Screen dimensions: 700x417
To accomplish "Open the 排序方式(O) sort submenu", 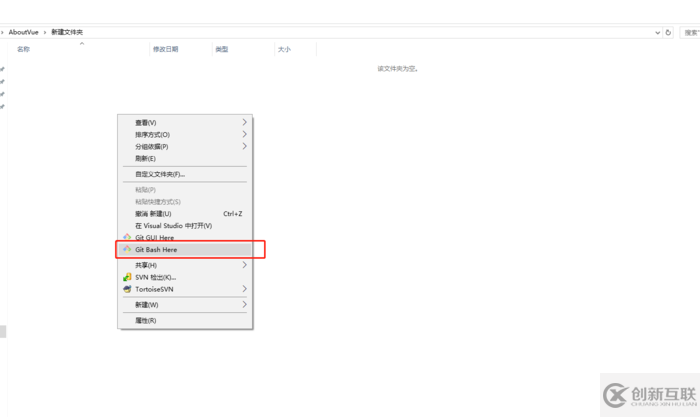I will pyautogui.click(x=185, y=135).
